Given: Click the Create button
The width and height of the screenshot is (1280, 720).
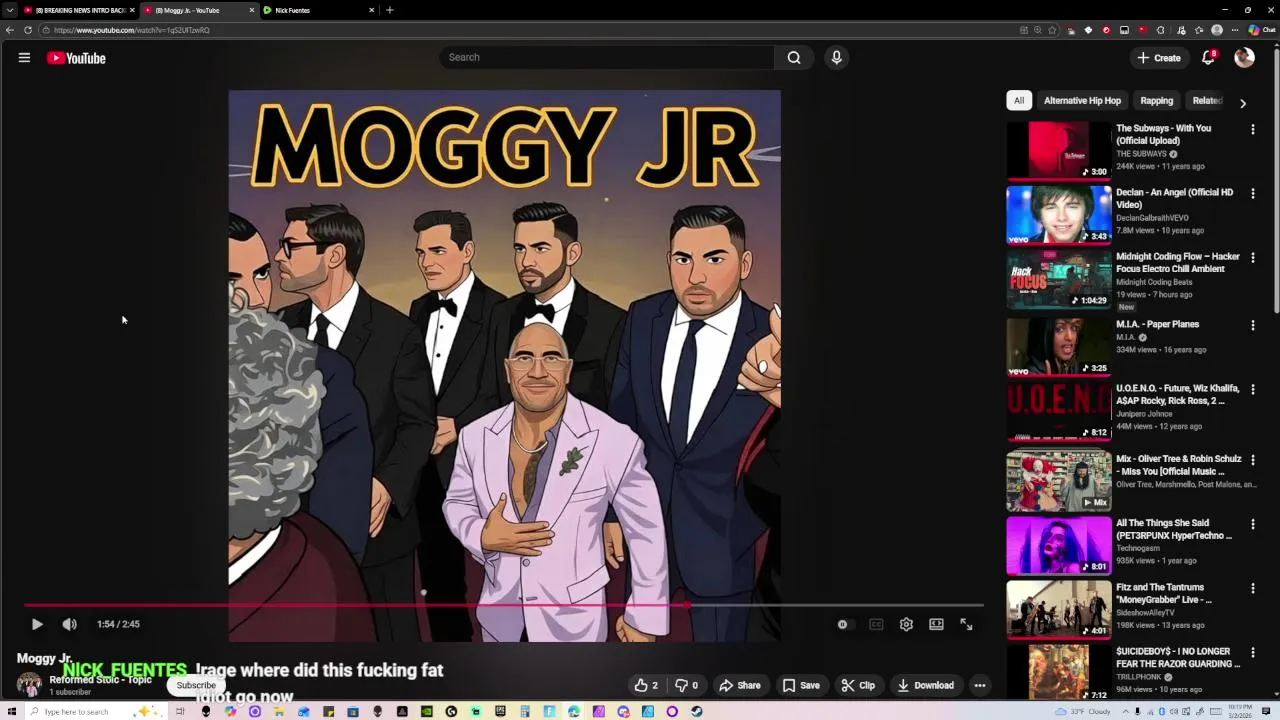Looking at the screenshot, I should click(x=1159, y=58).
